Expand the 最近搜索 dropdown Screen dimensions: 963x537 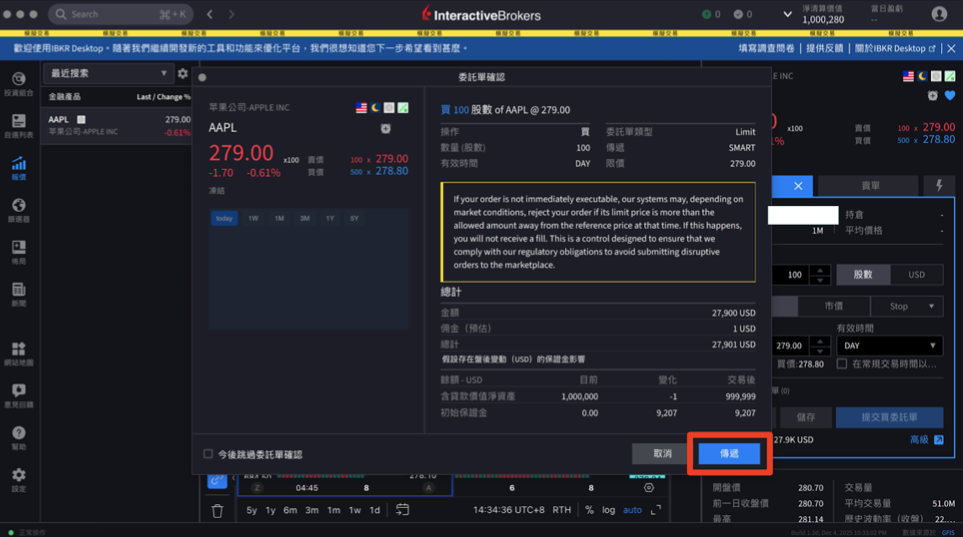coord(107,73)
